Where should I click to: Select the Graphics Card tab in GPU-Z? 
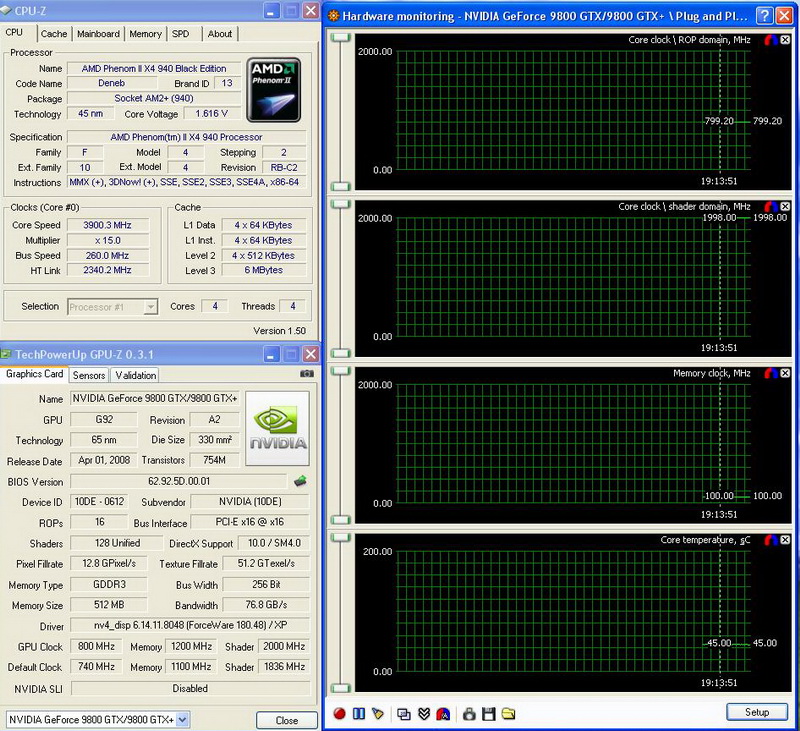pos(34,374)
